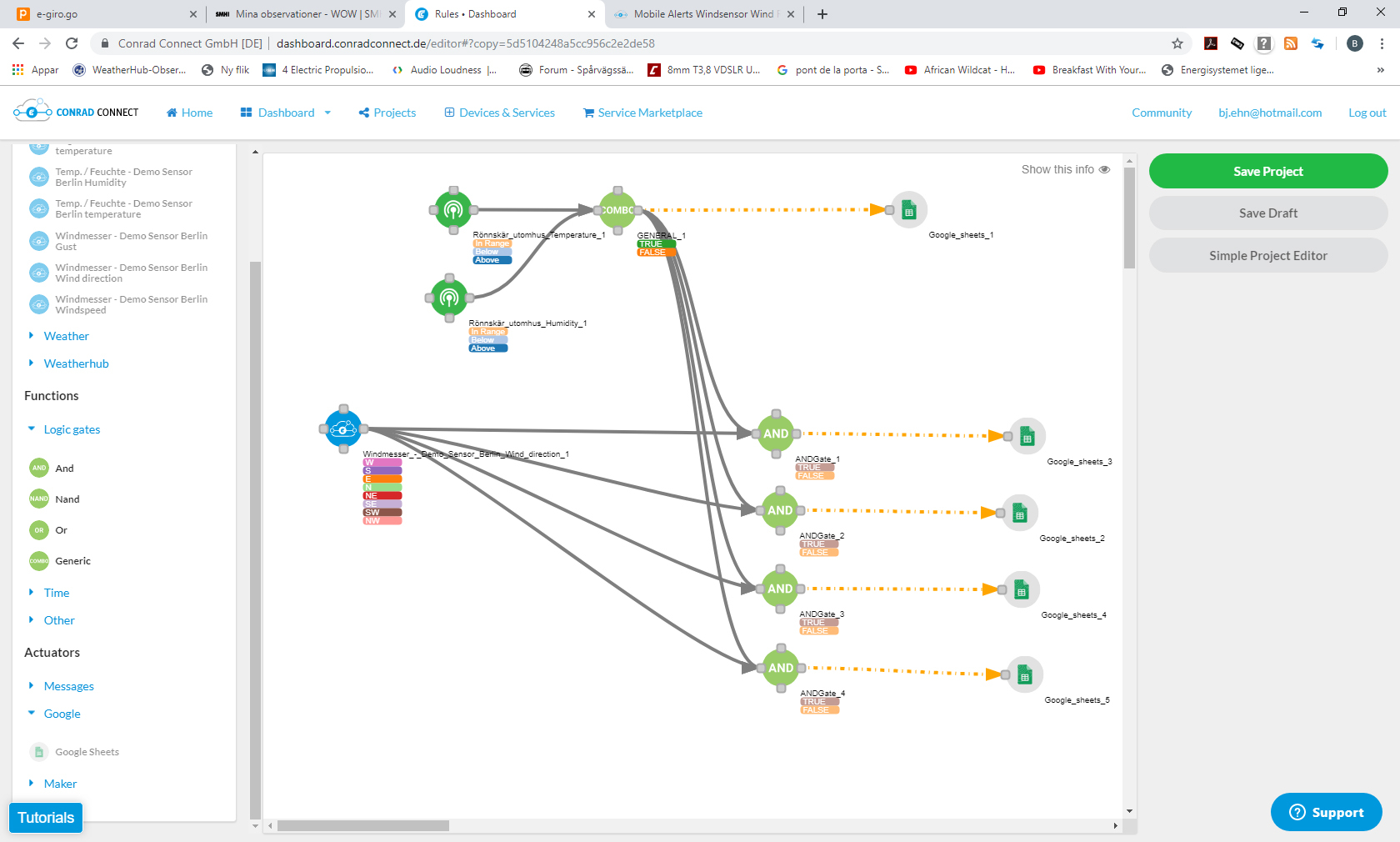This screenshot has height=842, width=1400.
Task: Go back in browser history
Action: 18,43
